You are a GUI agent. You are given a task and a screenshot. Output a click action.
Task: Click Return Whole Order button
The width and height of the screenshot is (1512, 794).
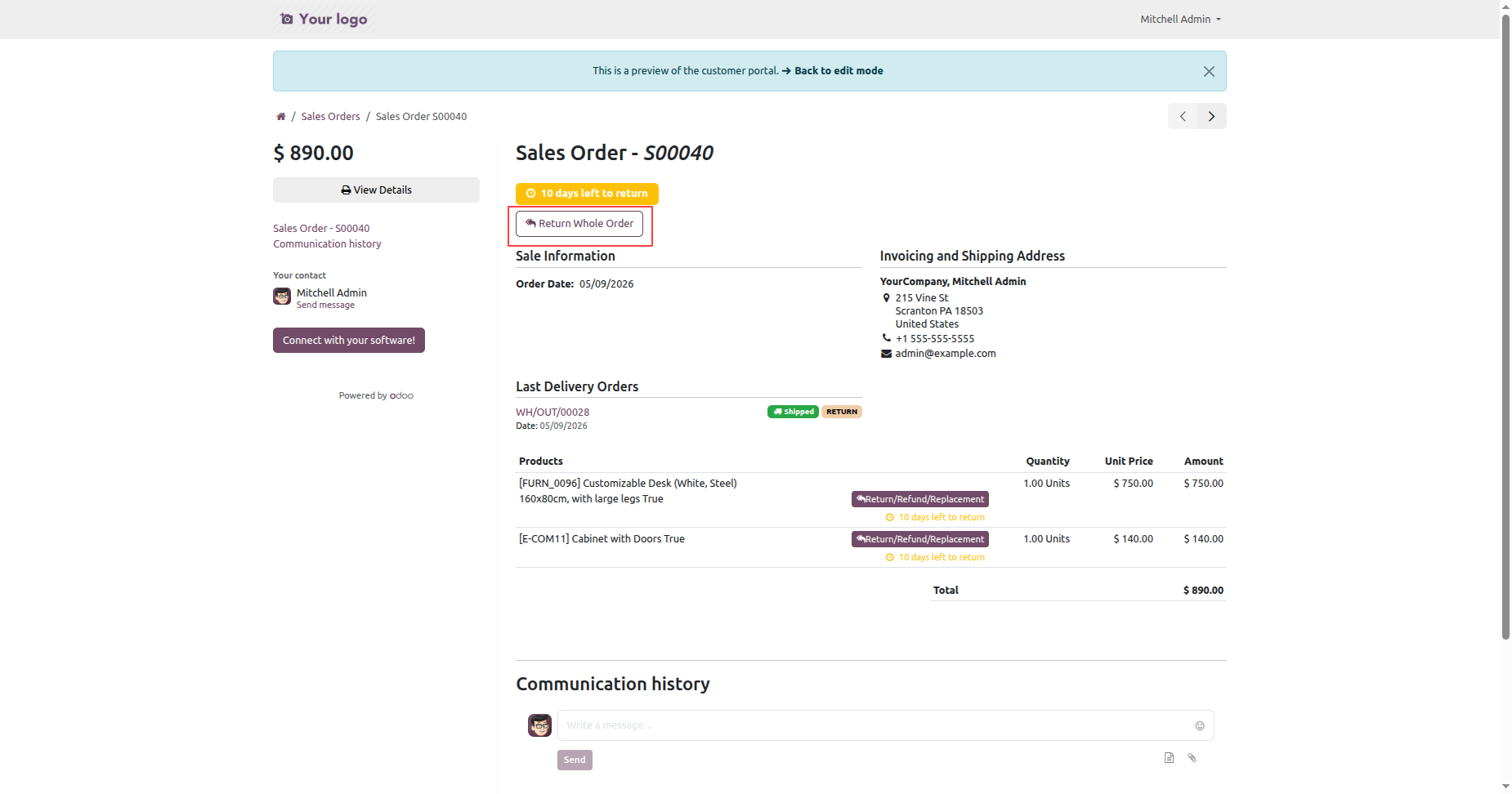point(579,224)
